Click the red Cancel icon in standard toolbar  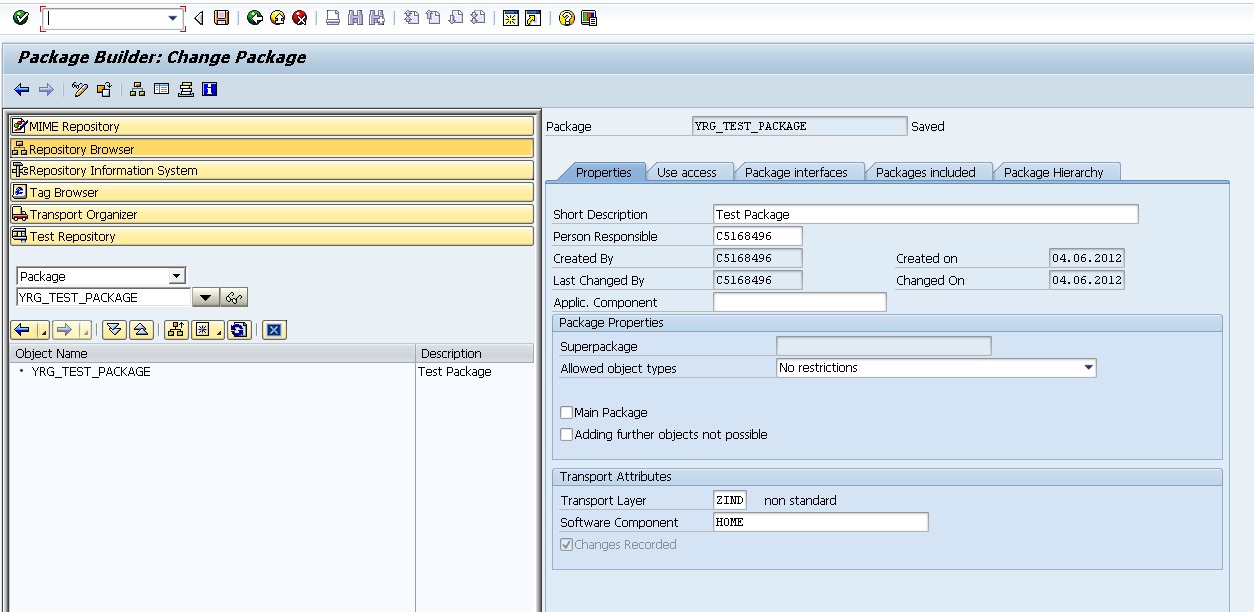(x=298, y=16)
